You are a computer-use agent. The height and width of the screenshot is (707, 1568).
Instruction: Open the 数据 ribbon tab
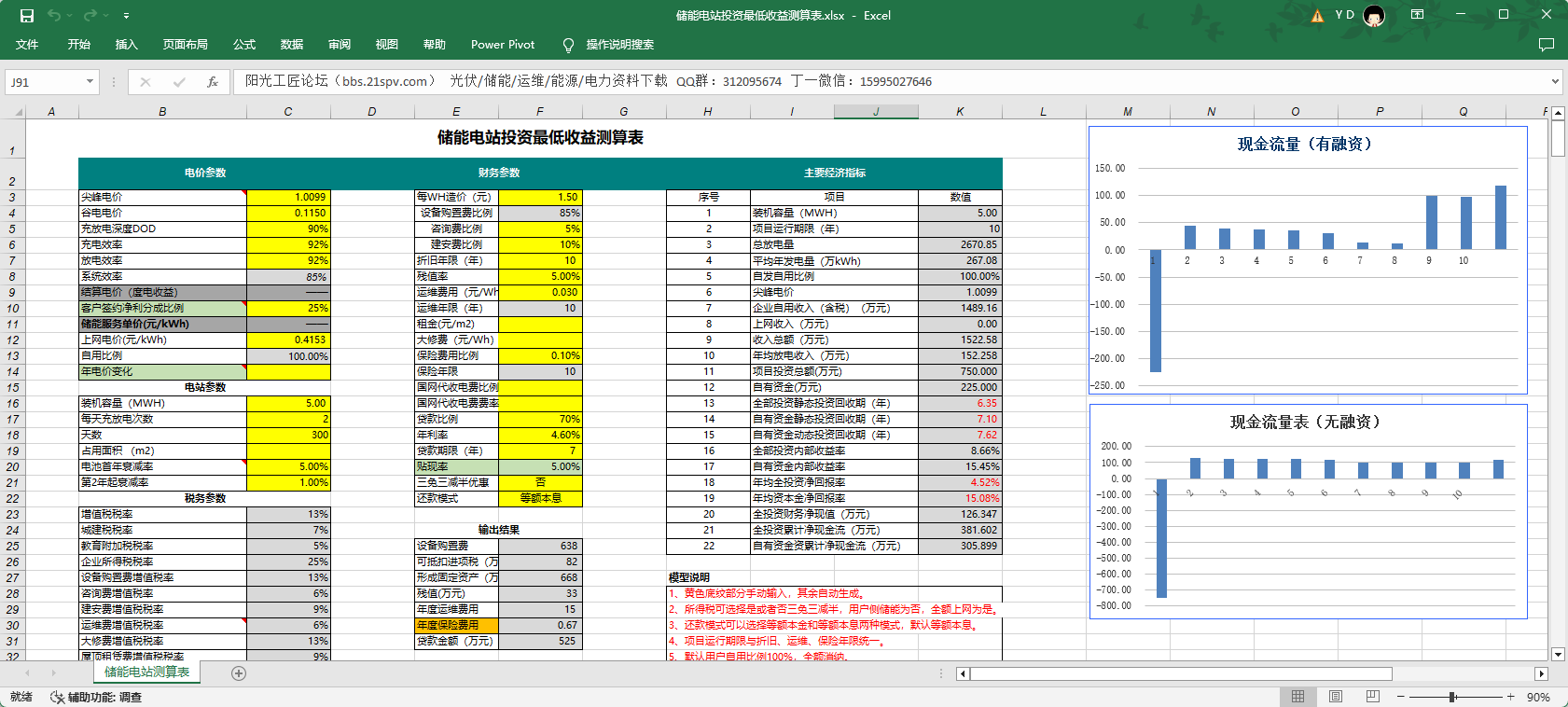[292, 45]
